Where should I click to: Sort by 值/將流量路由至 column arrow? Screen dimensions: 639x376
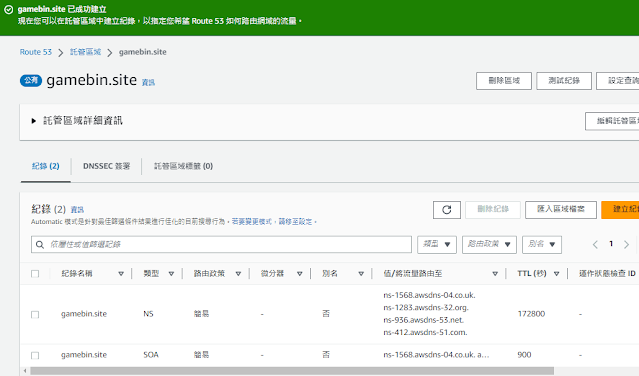495,274
